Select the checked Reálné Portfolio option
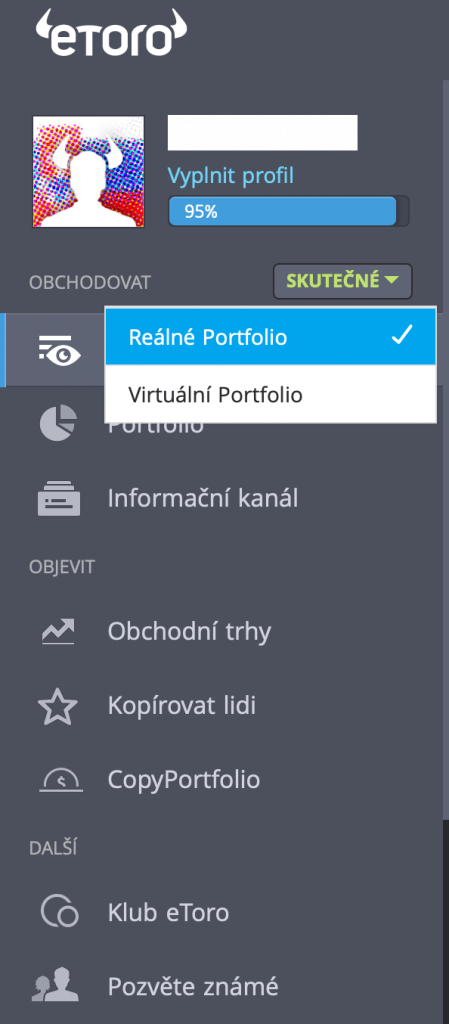This screenshot has width=449, height=1024. coord(270,336)
